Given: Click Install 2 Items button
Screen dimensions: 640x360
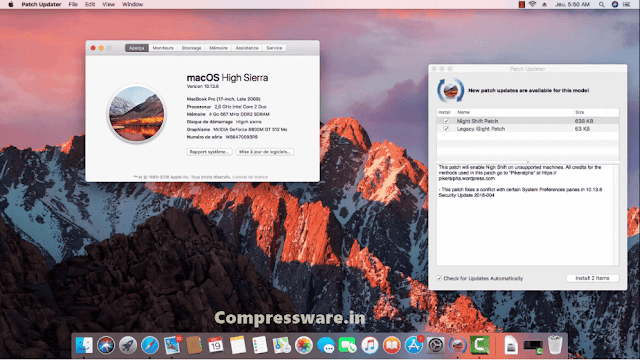Looking at the screenshot, I should (x=592, y=278).
